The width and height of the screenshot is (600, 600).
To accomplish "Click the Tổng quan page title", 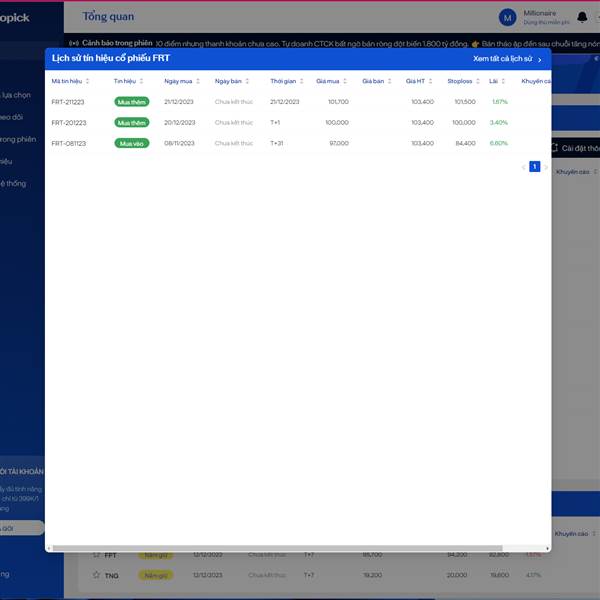I will [x=108, y=16].
